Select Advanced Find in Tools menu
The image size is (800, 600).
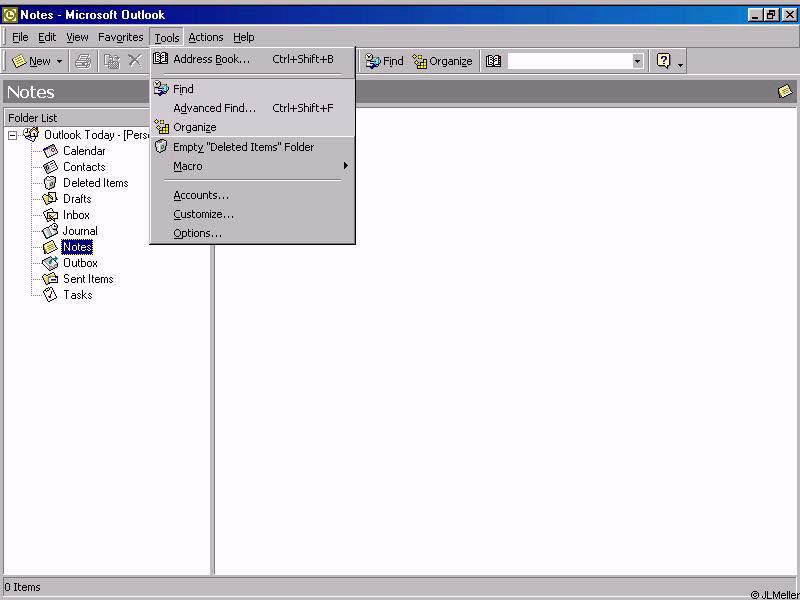point(253,108)
